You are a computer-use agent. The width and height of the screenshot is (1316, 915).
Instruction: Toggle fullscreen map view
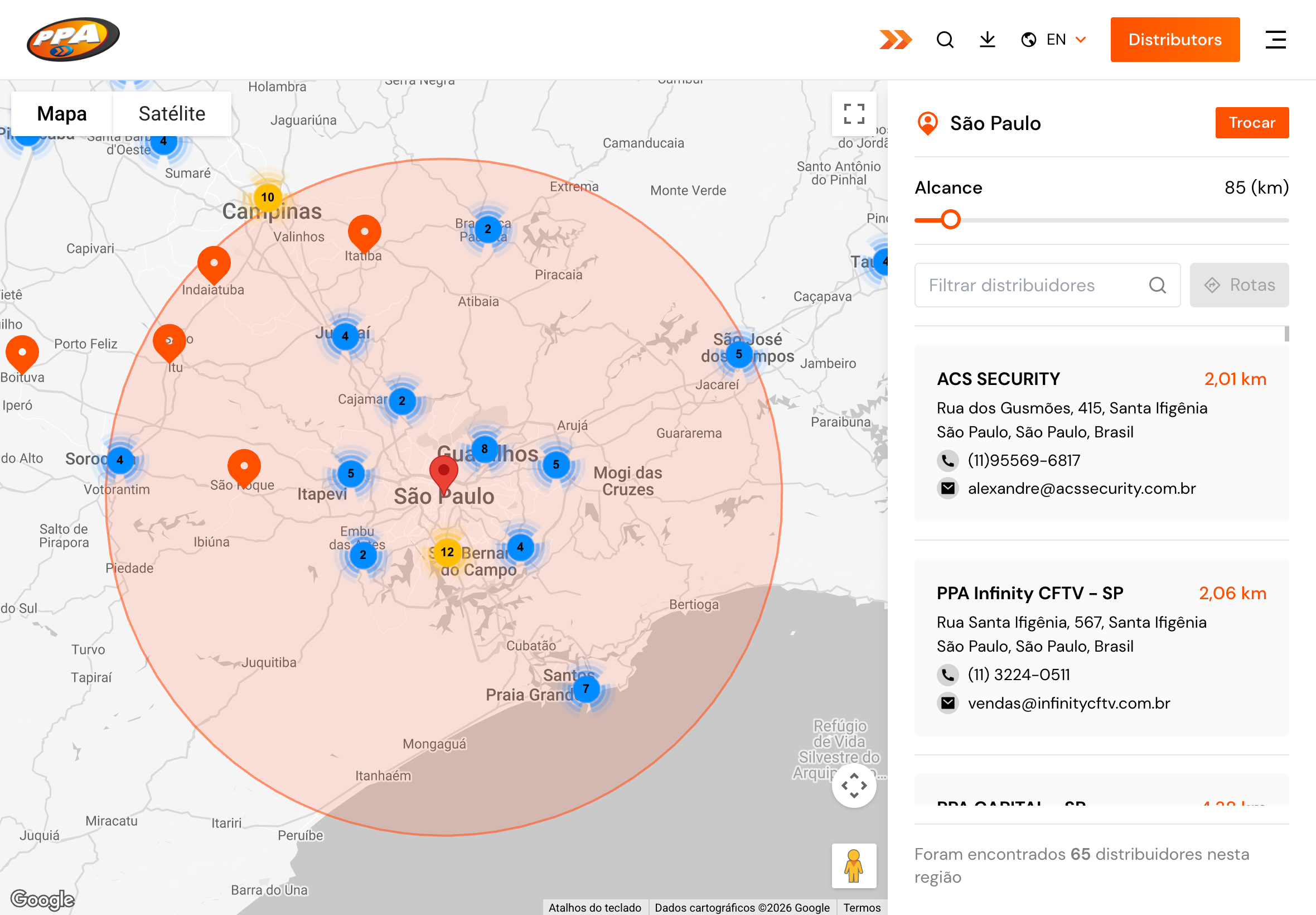pos(854,113)
